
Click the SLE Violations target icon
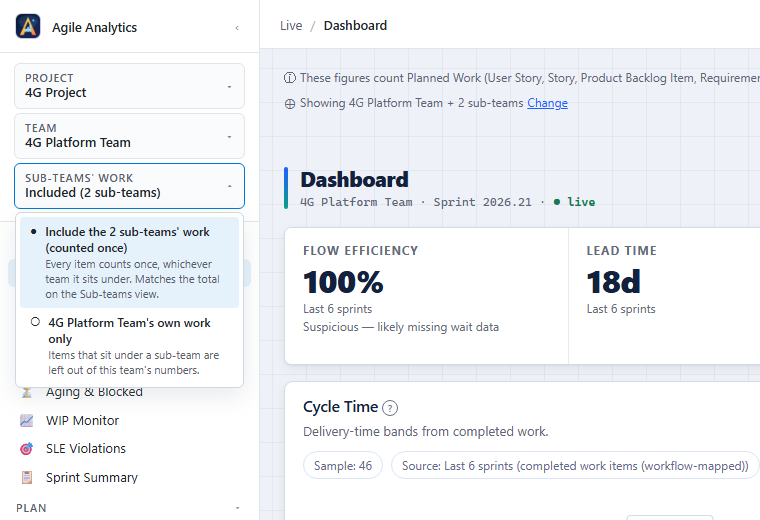coord(27,449)
